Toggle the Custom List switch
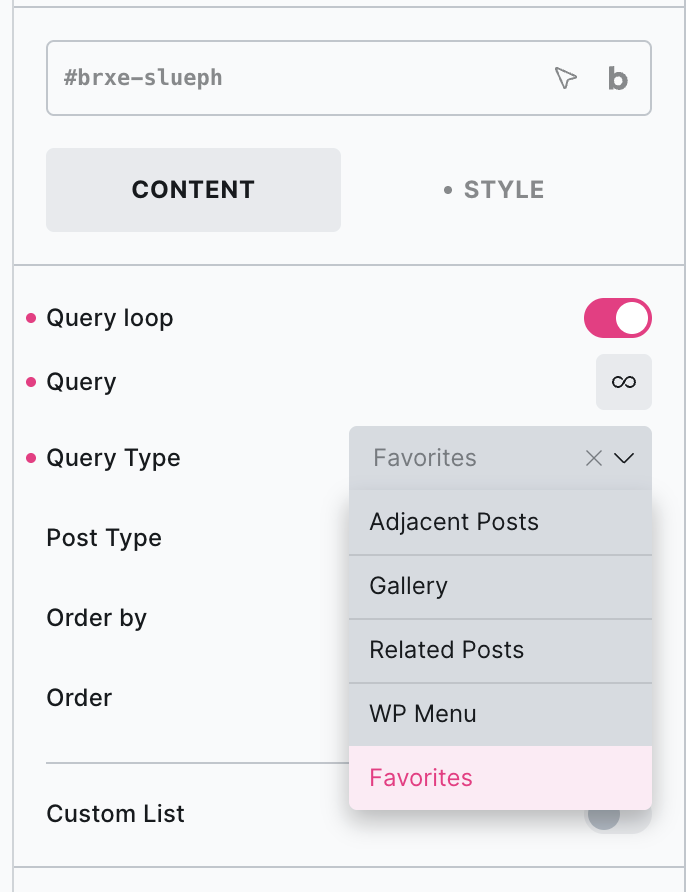The height and width of the screenshot is (892, 694). pos(616,815)
